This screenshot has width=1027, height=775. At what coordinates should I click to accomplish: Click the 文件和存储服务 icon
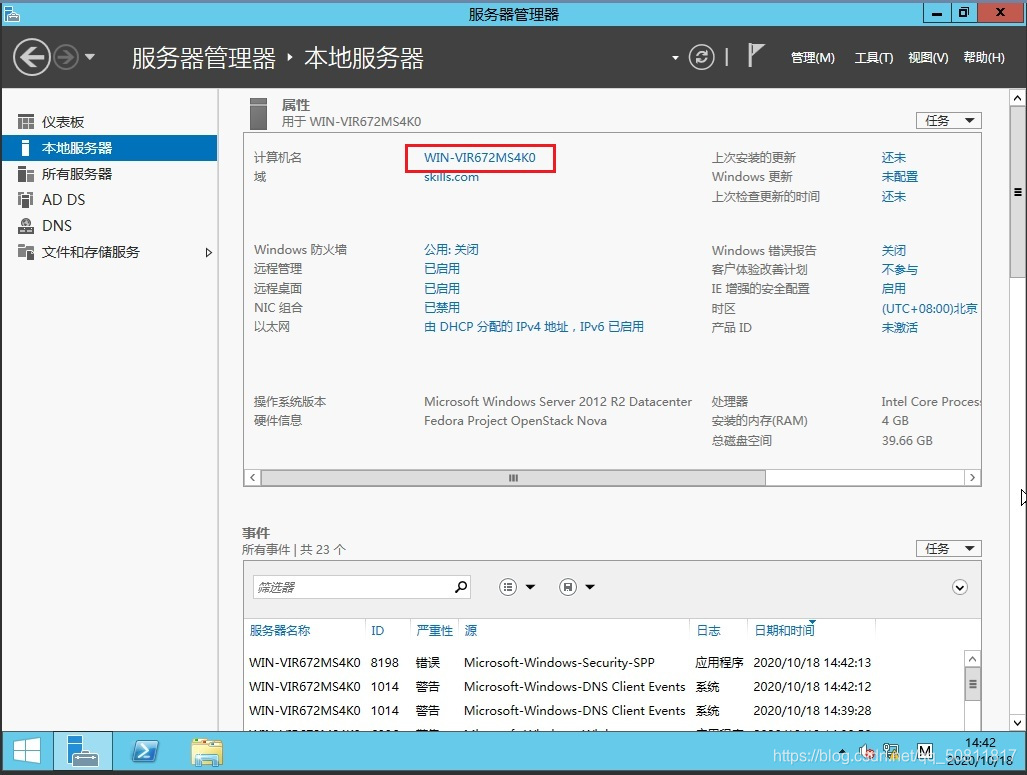tap(26, 252)
